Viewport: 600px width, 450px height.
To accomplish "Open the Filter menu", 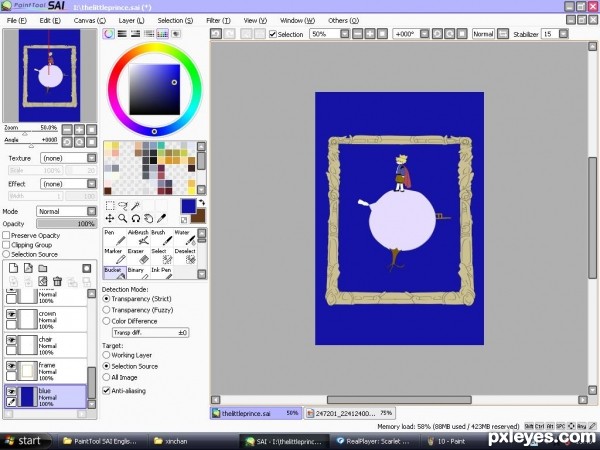I will (218, 21).
